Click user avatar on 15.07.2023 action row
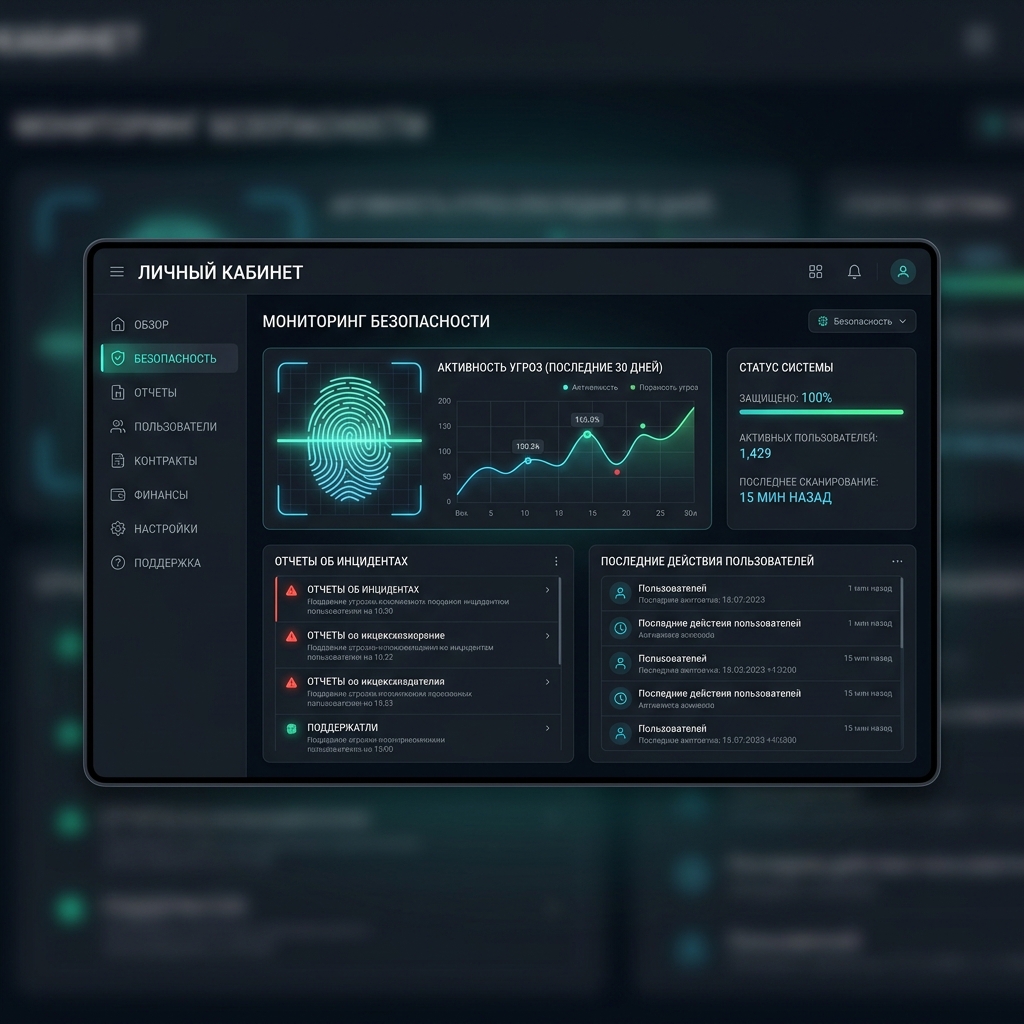This screenshot has height=1024, width=1024. click(x=620, y=733)
